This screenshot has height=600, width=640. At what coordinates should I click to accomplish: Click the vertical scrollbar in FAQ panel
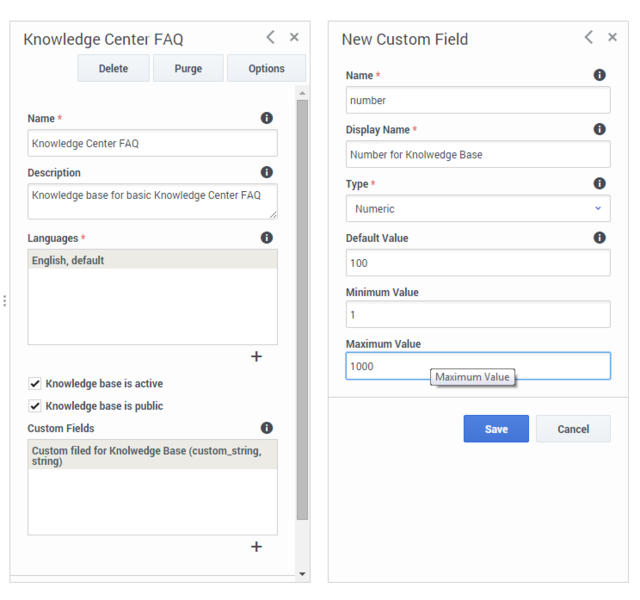[x=302, y=309]
